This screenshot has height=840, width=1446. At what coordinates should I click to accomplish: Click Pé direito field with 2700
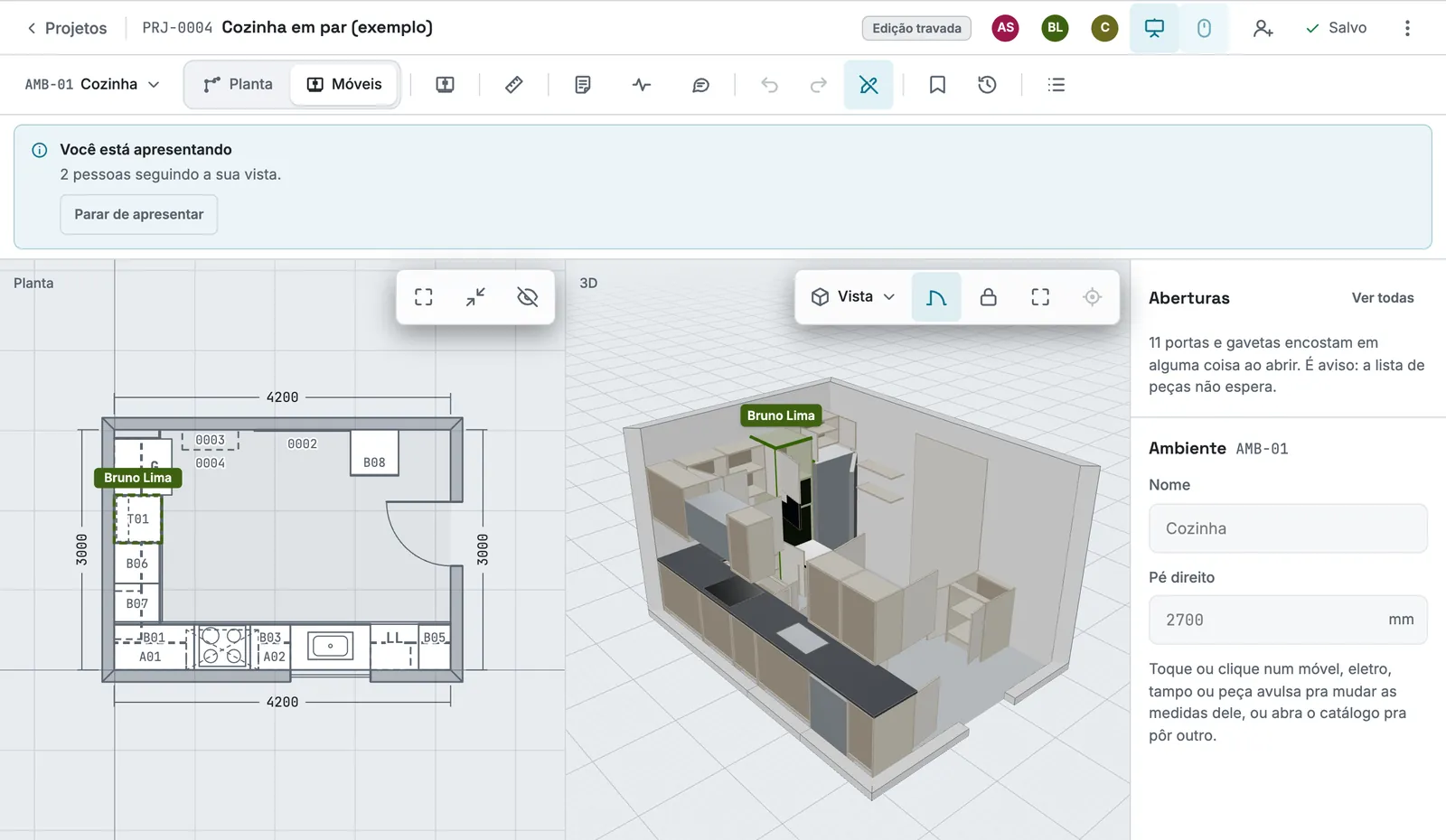(x=1288, y=620)
